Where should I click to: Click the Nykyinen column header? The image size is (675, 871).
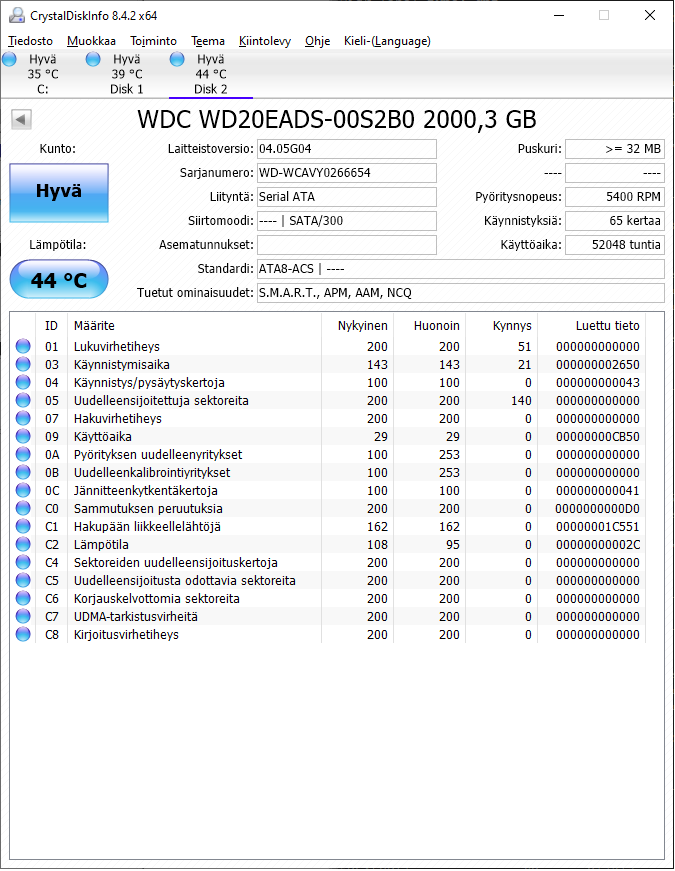coord(357,326)
